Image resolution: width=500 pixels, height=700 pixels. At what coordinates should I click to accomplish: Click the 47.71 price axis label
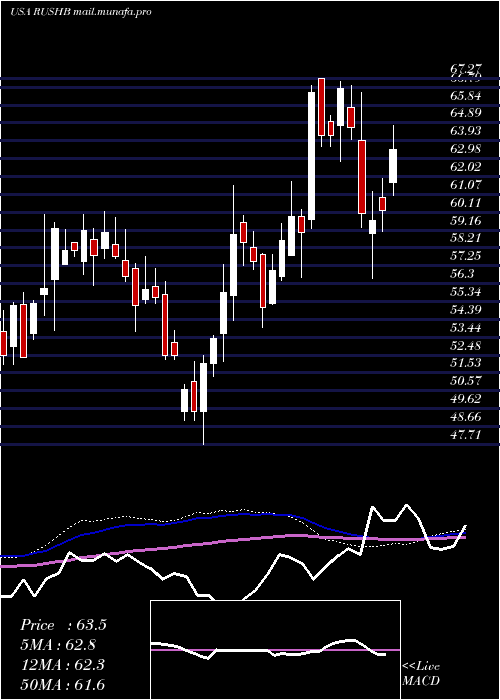pos(466,434)
